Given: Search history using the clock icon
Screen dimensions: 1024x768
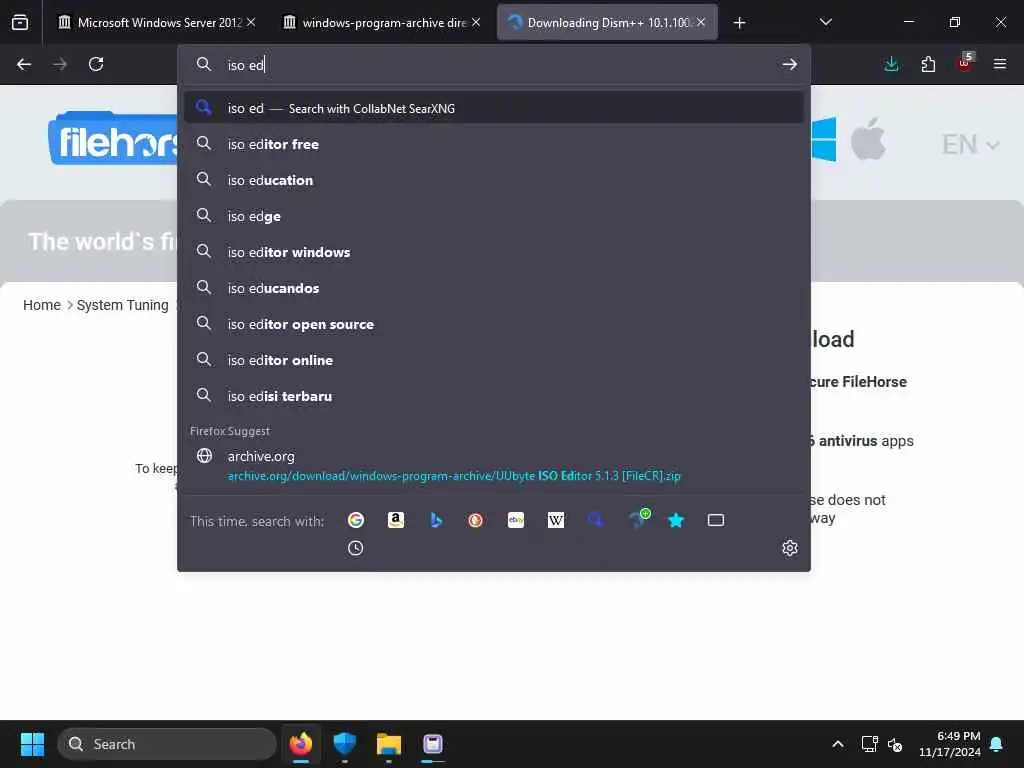Looking at the screenshot, I should [x=355, y=548].
